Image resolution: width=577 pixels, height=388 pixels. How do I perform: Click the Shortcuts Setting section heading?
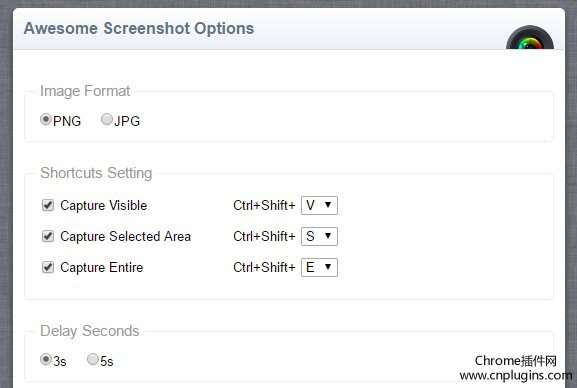pyautogui.click(x=96, y=173)
